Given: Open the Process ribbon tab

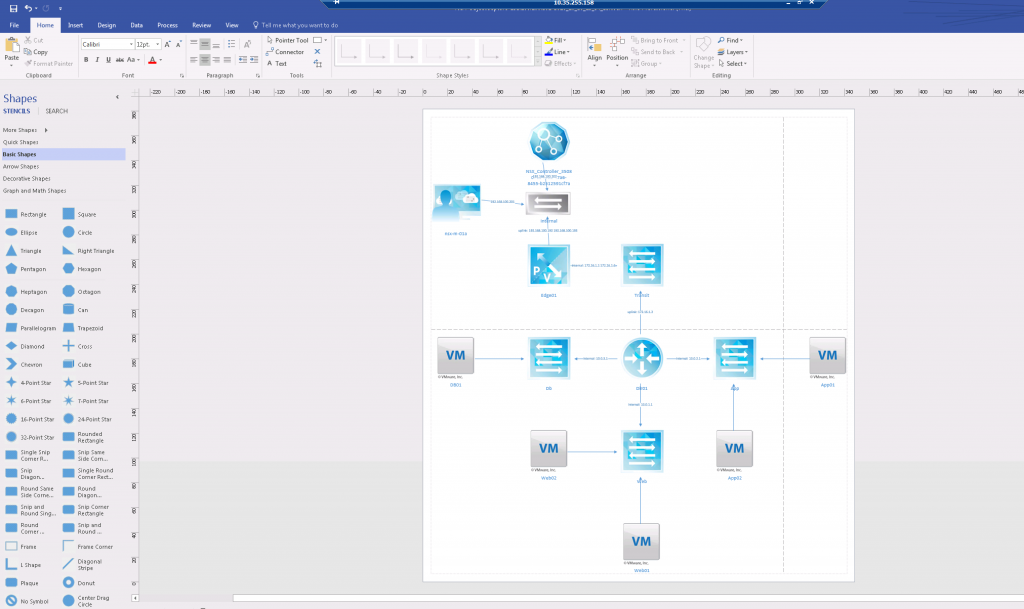Looking at the screenshot, I should coord(166,25).
